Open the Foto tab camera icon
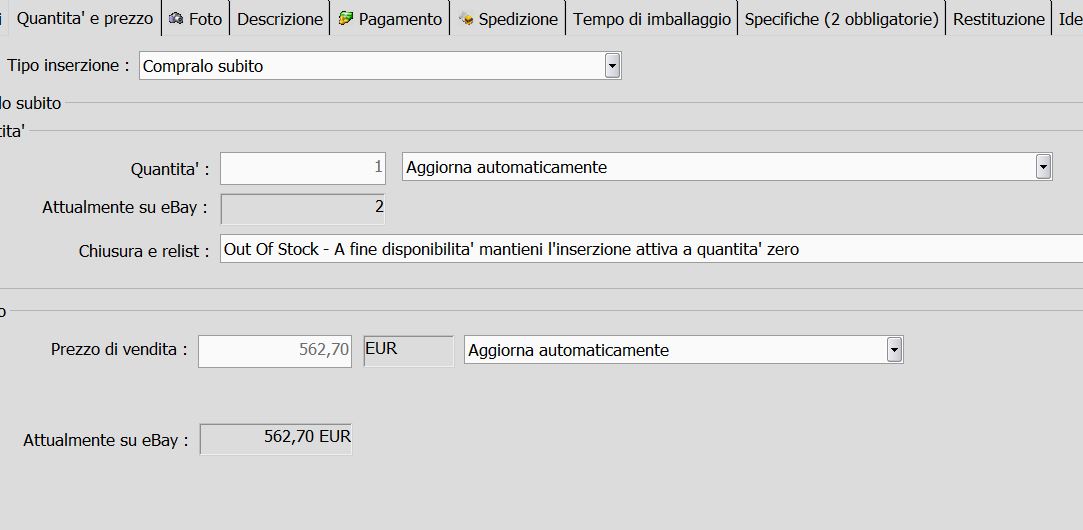Screen dimensions: 1083x530 pos(176,18)
